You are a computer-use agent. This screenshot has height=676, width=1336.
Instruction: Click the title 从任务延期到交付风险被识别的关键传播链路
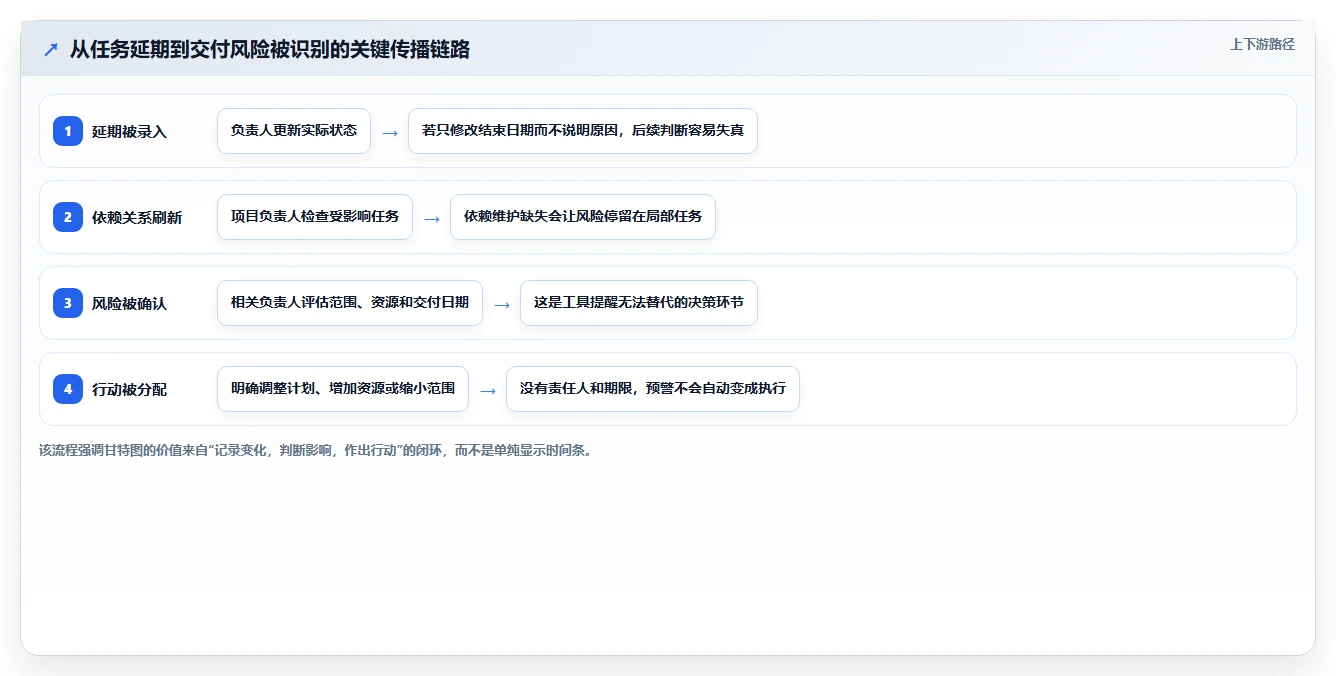[270, 49]
